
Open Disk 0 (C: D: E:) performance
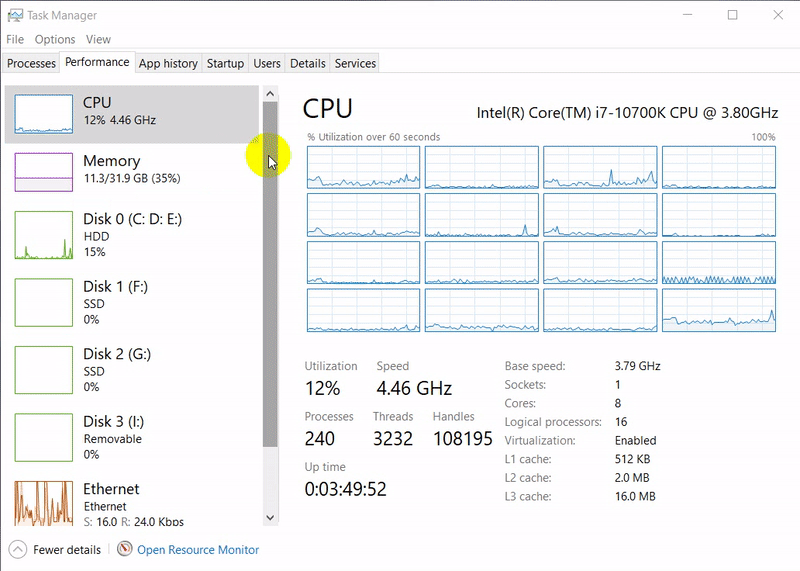click(x=132, y=236)
